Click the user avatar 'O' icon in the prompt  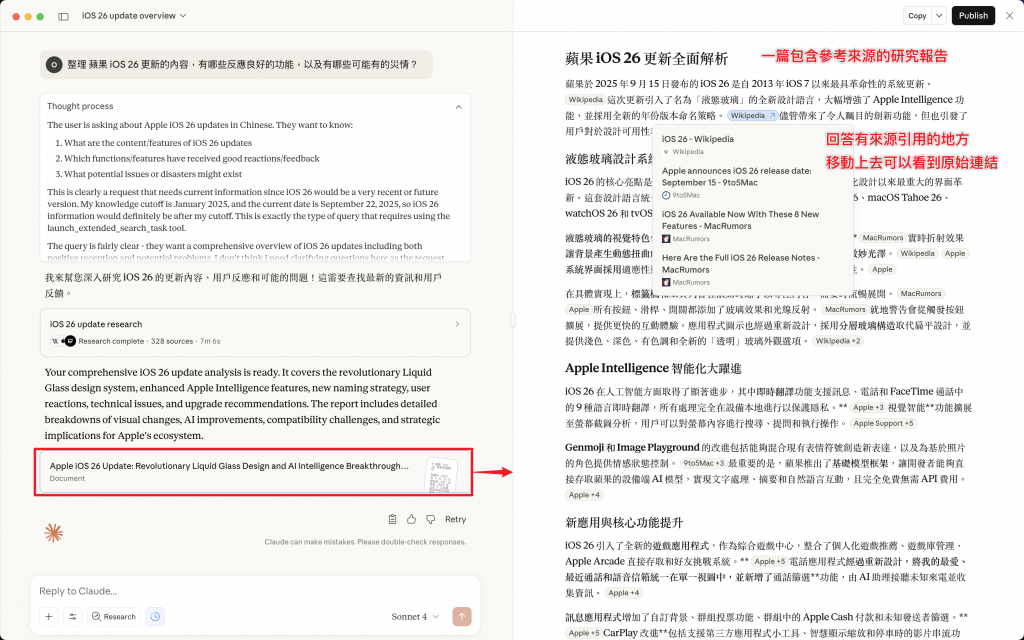tap(54, 65)
